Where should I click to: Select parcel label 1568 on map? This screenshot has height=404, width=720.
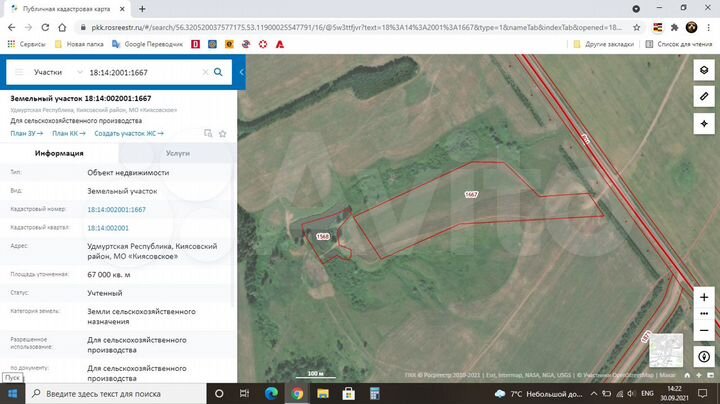point(322,236)
